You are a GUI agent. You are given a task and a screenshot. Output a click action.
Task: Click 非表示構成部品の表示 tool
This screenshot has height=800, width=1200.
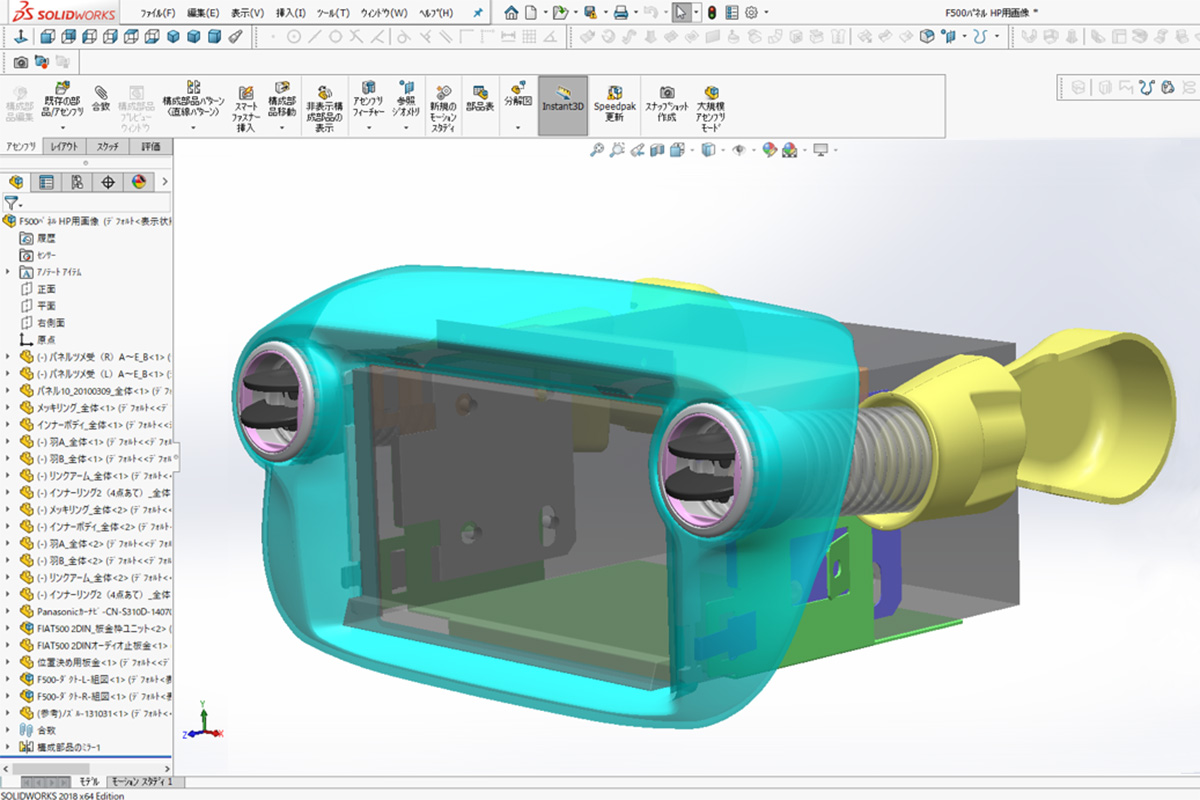pos(324,107)
